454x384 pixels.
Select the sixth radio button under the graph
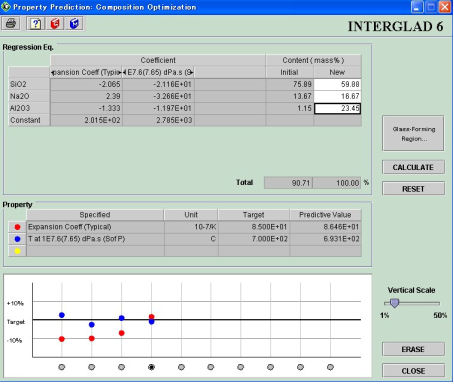coord(211,367)
